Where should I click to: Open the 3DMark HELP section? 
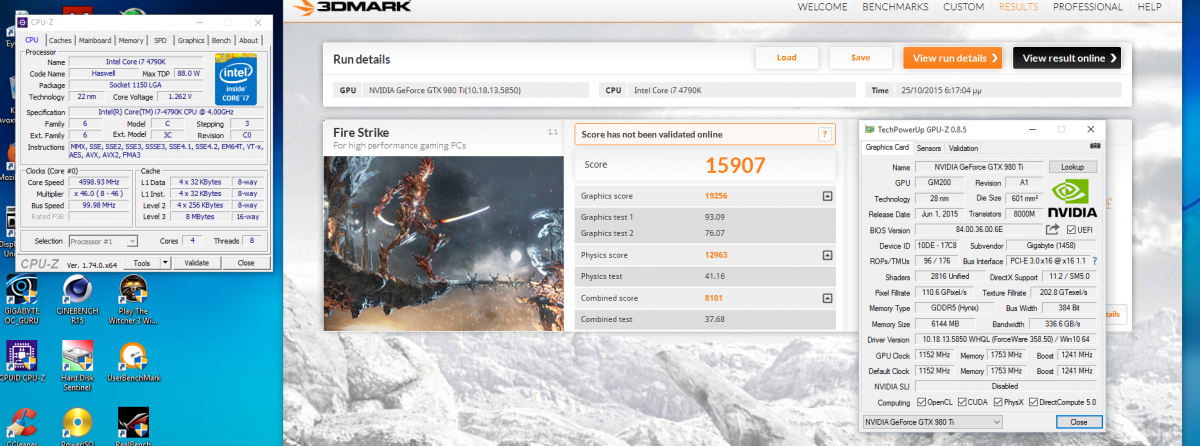(1149, 7)
